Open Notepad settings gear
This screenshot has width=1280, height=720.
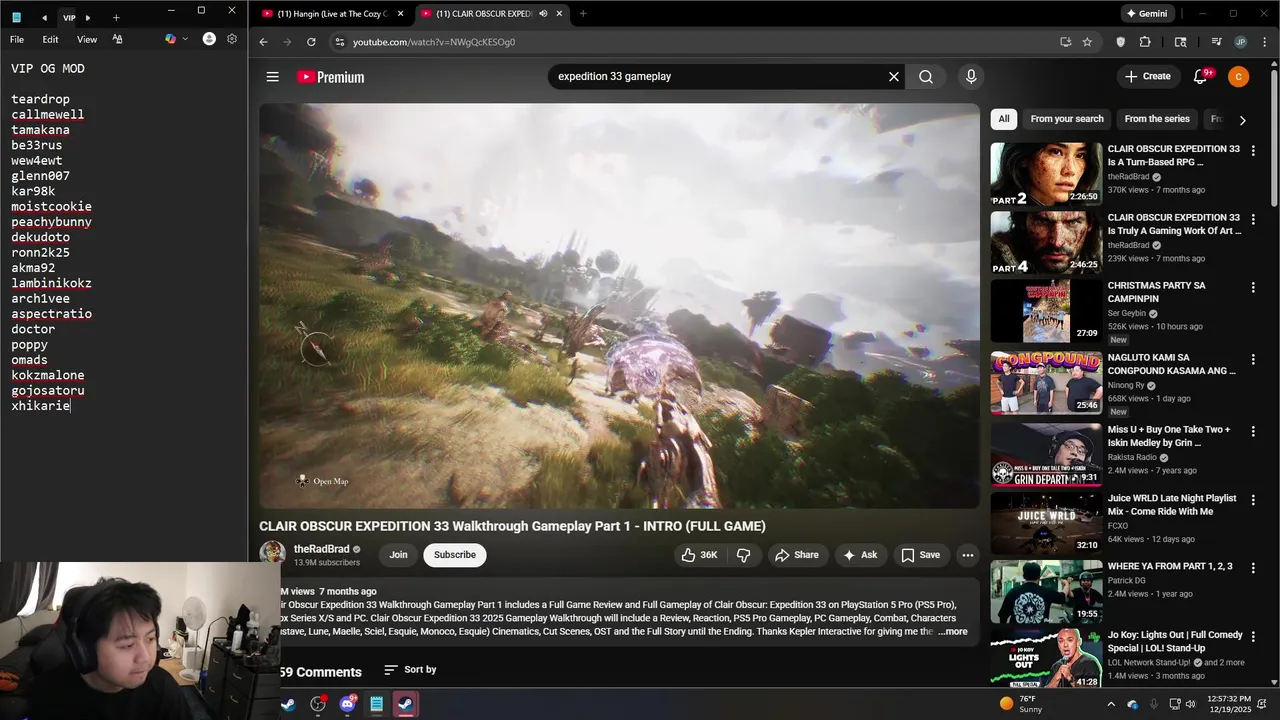232,39
